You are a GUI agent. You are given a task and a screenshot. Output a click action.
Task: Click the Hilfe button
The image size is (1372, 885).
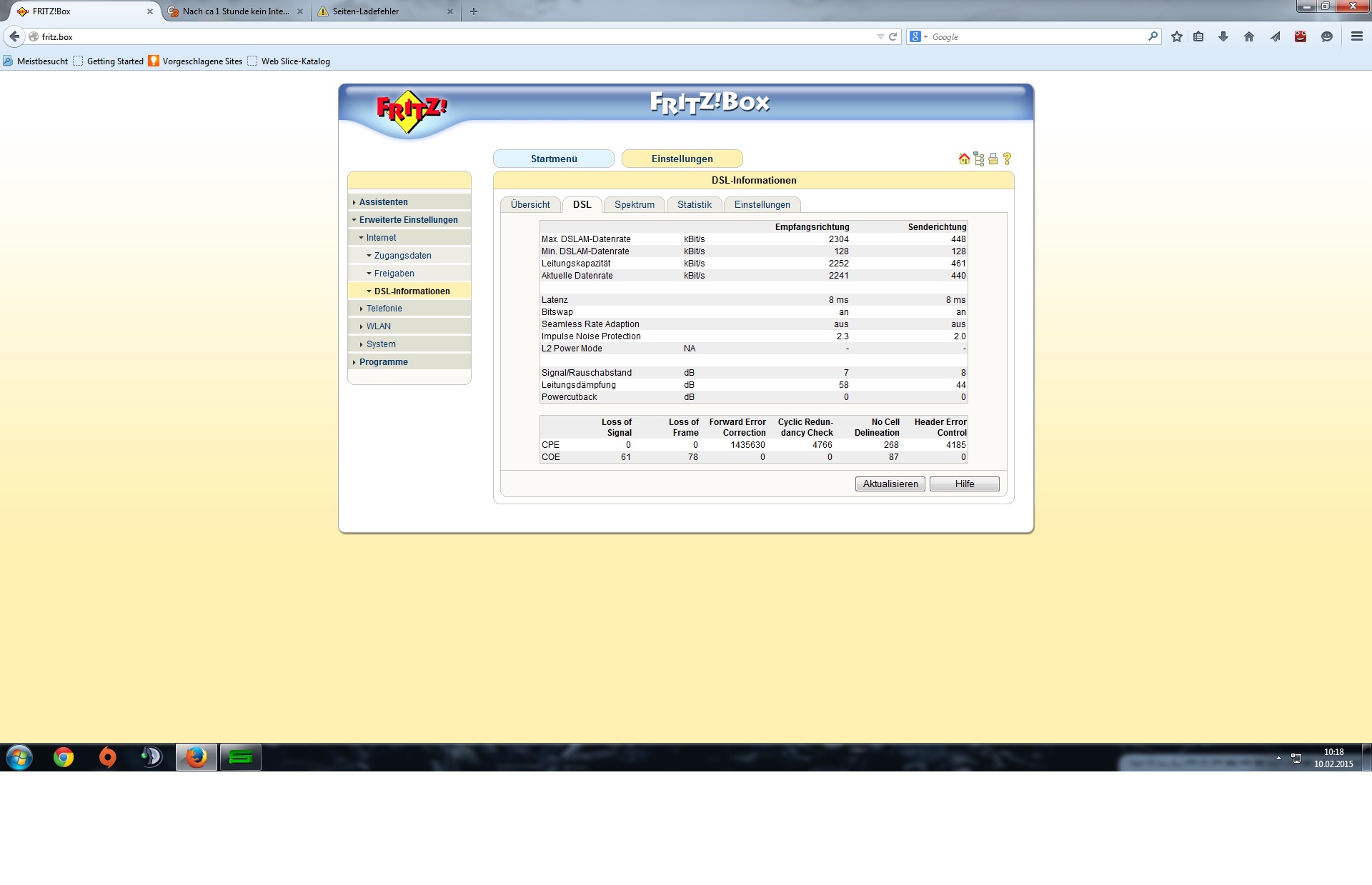coord(964,484)
